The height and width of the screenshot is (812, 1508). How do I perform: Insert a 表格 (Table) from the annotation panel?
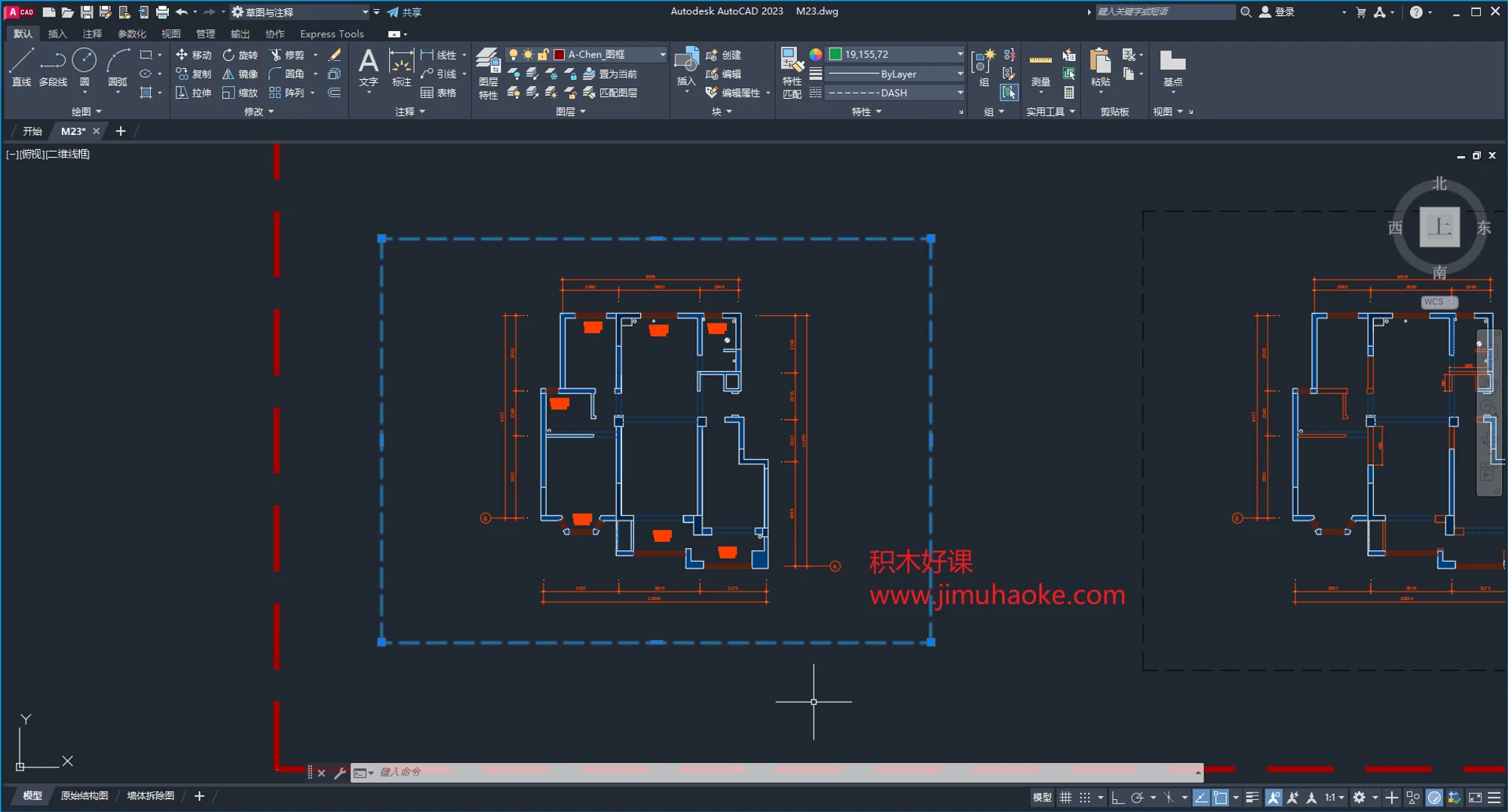point(438,93)
